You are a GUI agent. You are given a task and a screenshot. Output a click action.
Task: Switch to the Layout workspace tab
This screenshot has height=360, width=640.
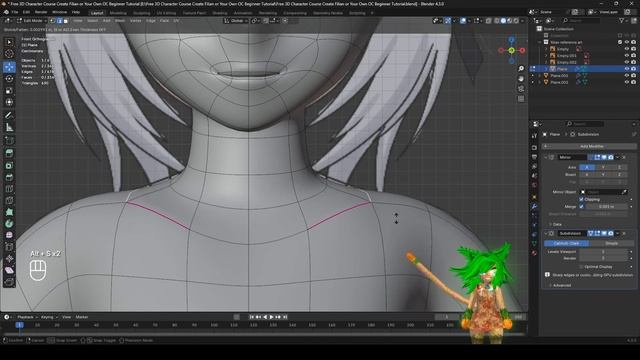point(97,13)
